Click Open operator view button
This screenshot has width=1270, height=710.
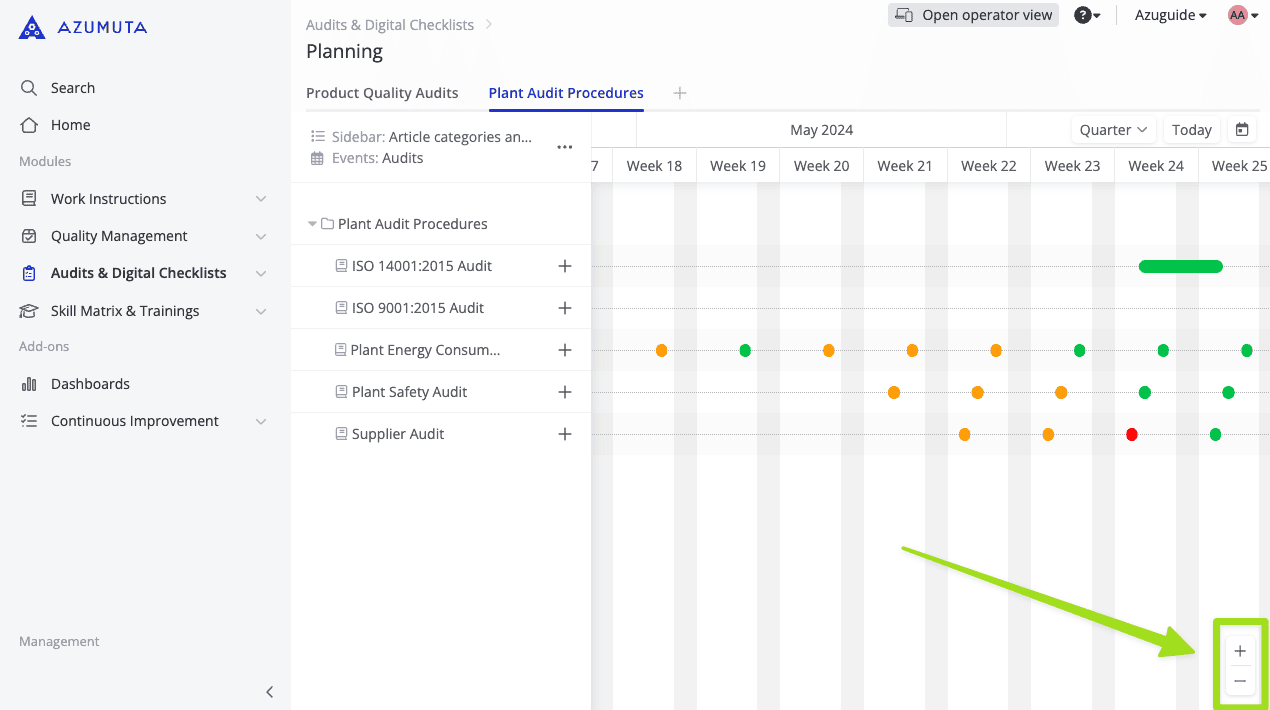coord(973,15)
